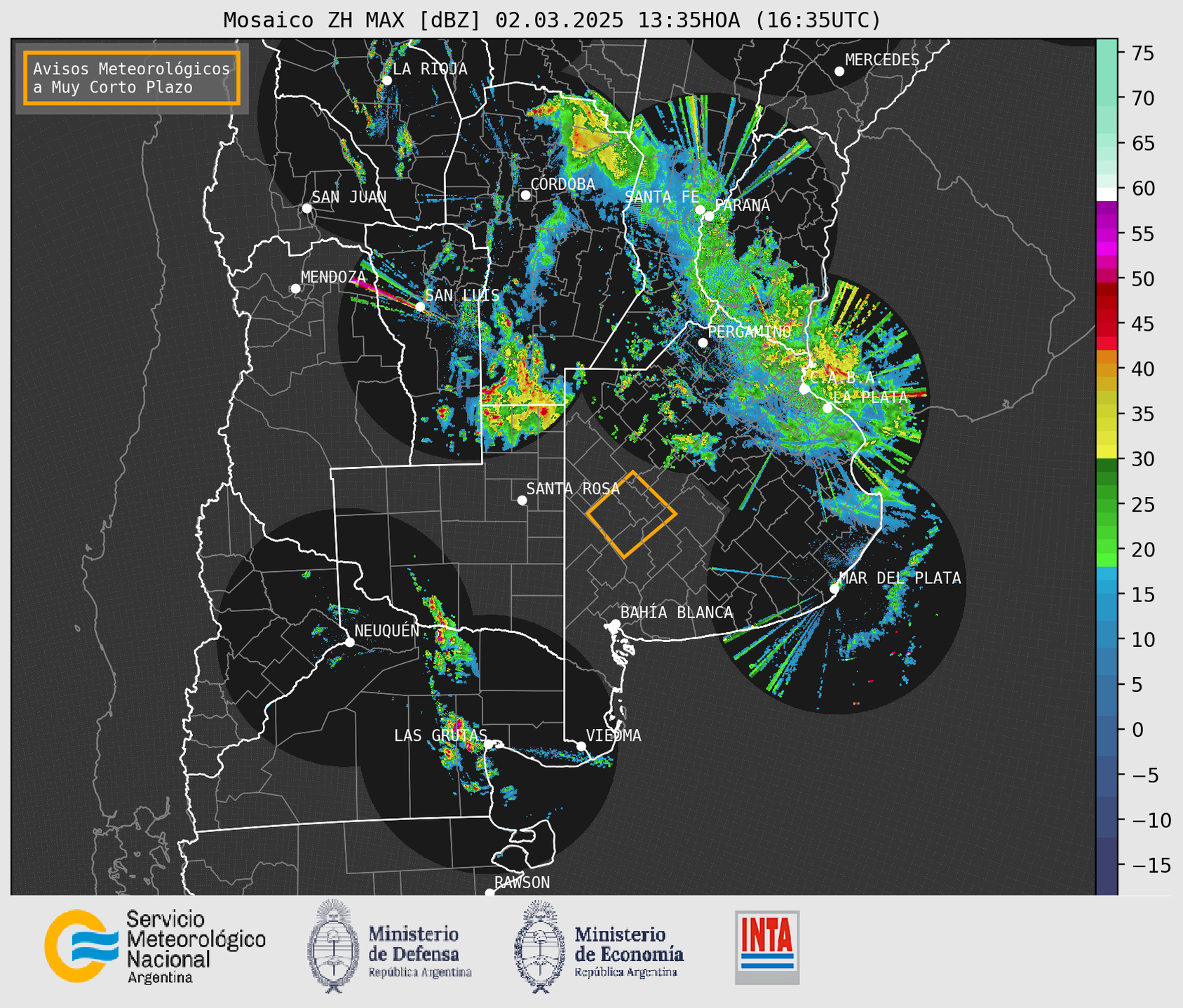Click the CÓRDOBA label text
This screenshot has height=1008, width=1183.
pos(562,184)
